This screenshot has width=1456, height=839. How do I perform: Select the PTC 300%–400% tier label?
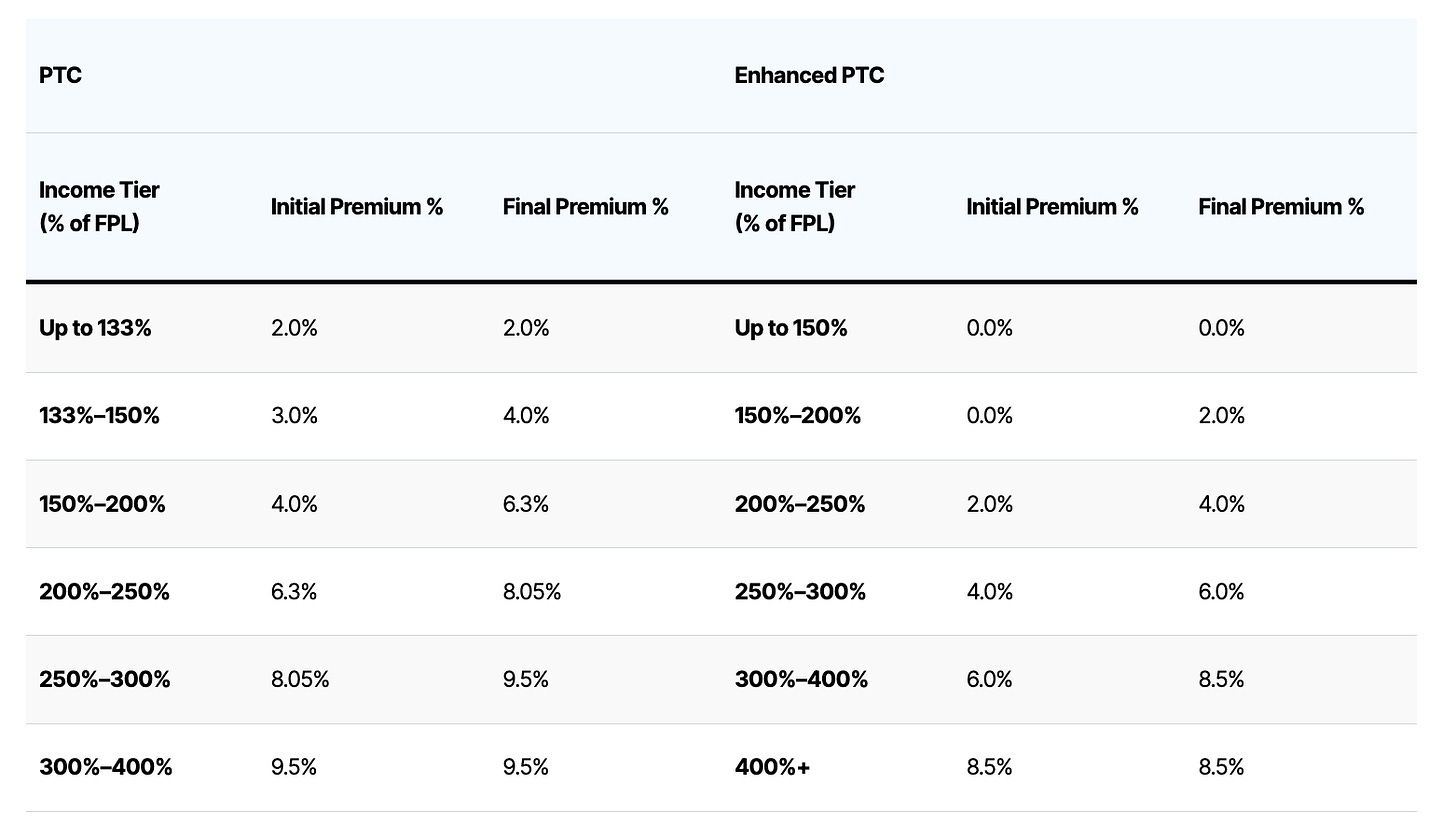point(105,767)
